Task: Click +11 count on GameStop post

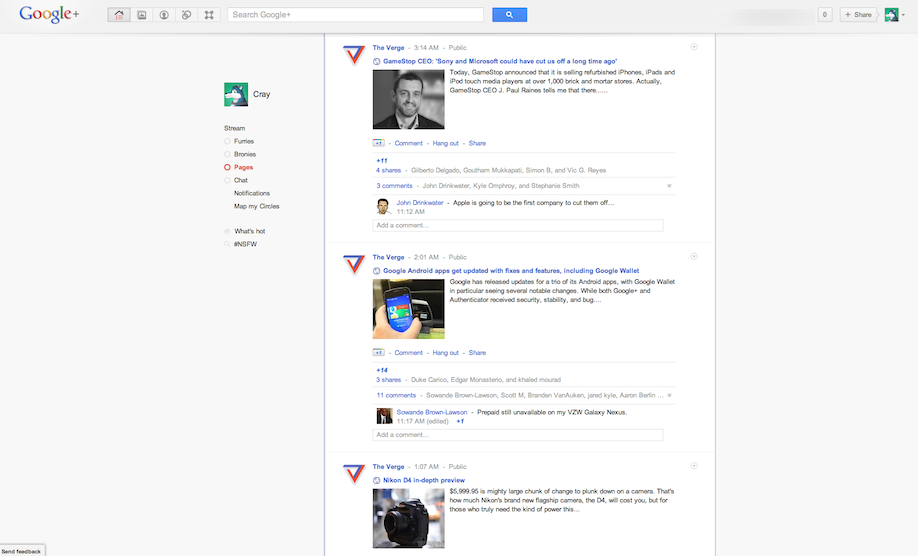Action: pyautogui.click(x=382, y=160)
